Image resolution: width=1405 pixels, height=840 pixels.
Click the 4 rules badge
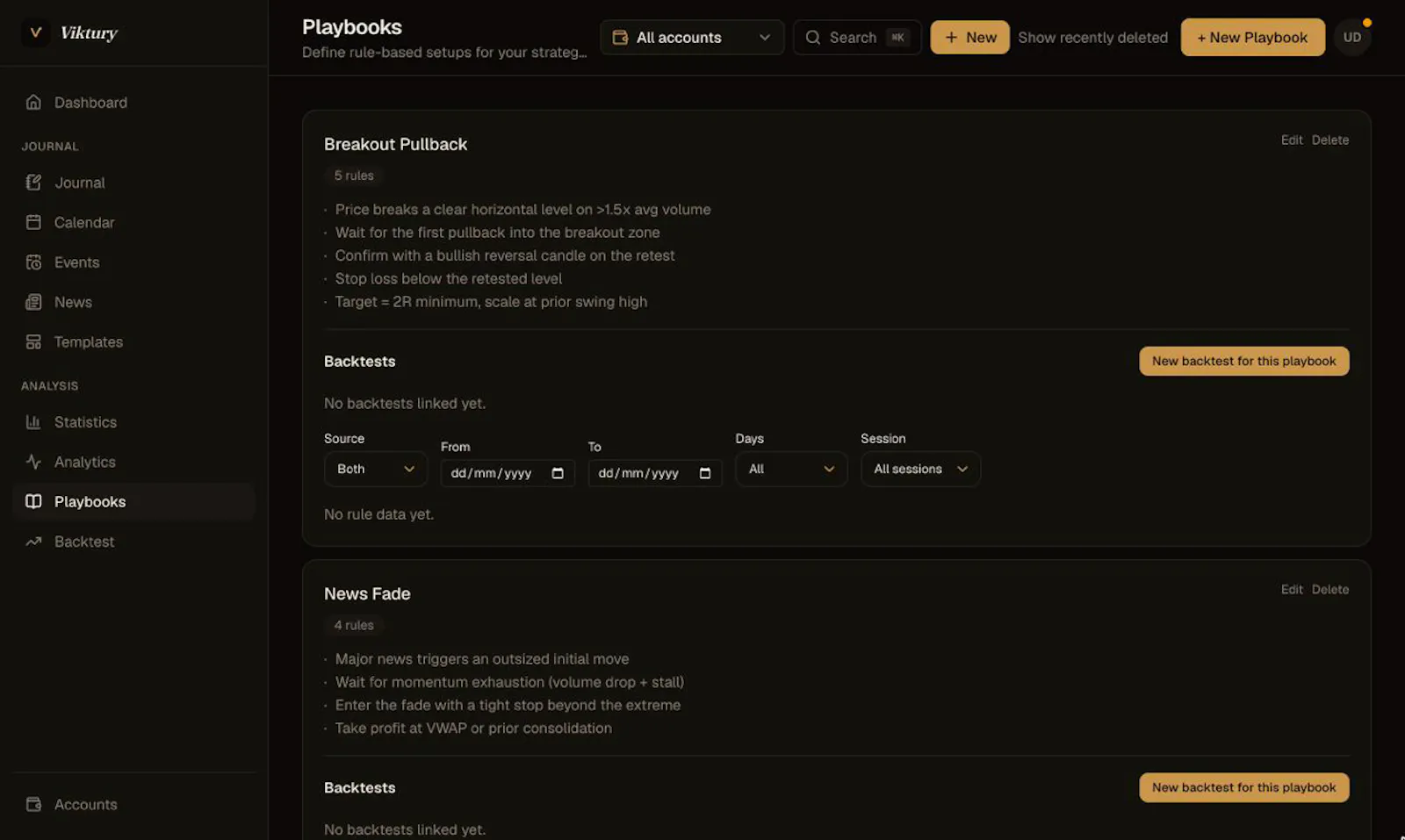coord(354,625)
